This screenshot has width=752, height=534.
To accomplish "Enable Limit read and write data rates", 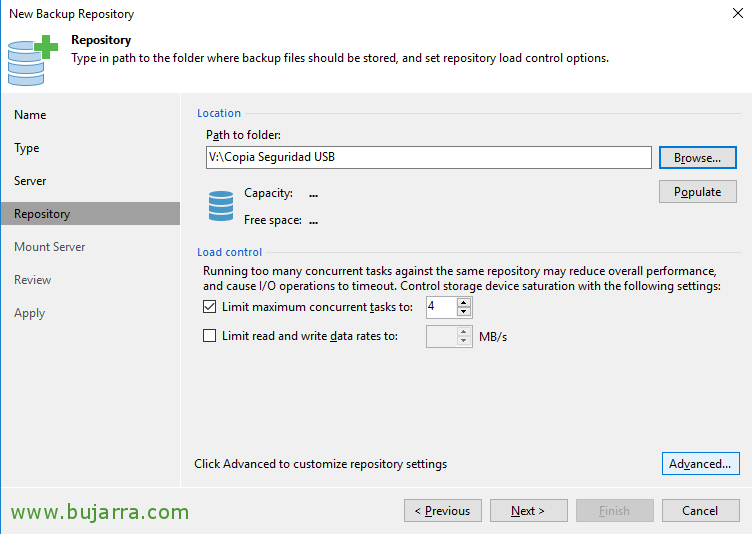I will point(210,335).
